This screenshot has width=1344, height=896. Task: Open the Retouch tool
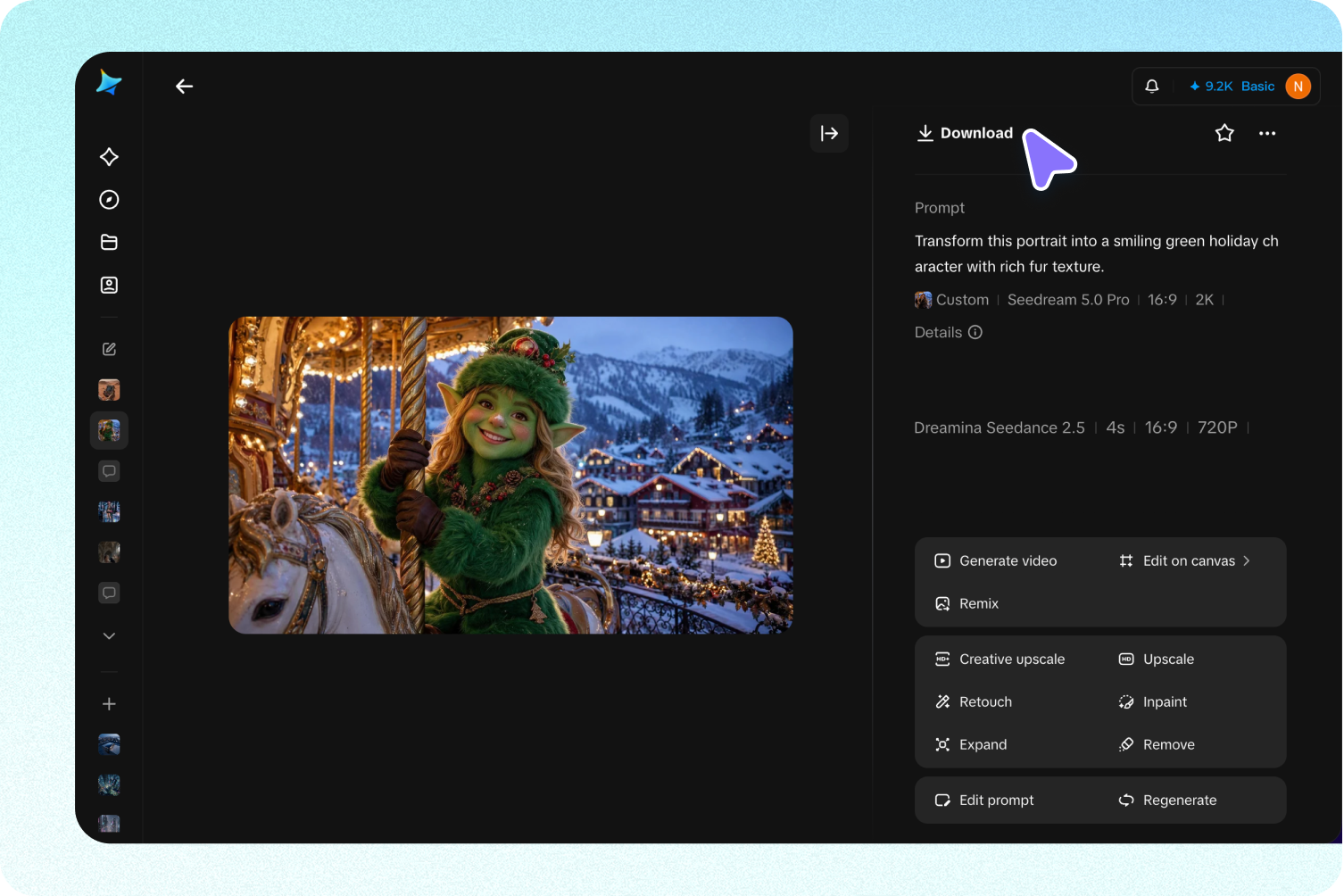(973, 702)
